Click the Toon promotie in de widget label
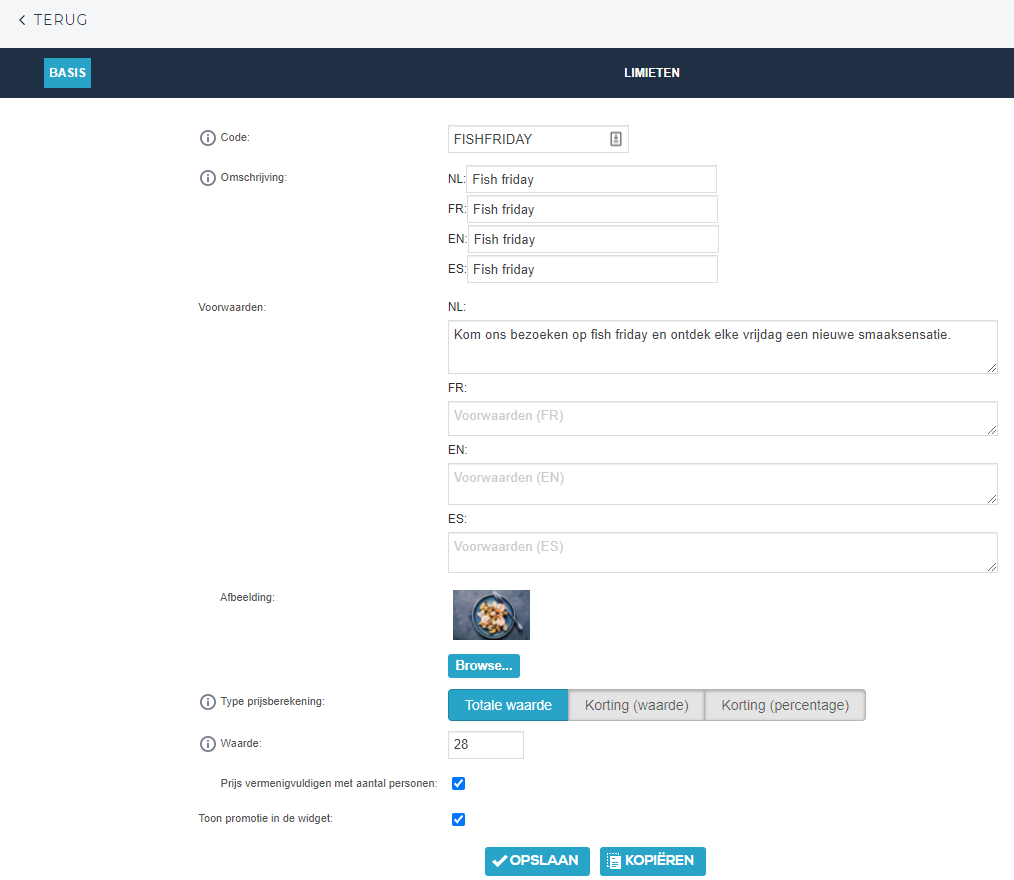The image size is (1014, 880). 265,819
